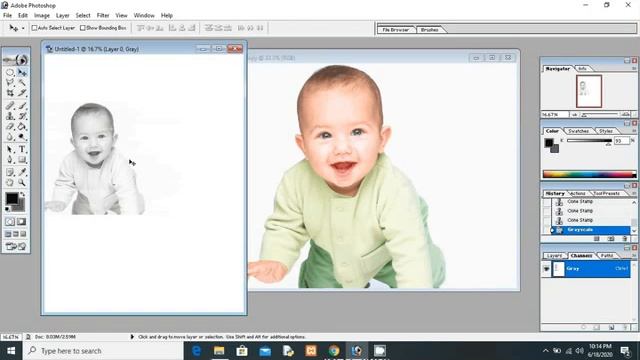Select the Blur tool

click(10, 137)
